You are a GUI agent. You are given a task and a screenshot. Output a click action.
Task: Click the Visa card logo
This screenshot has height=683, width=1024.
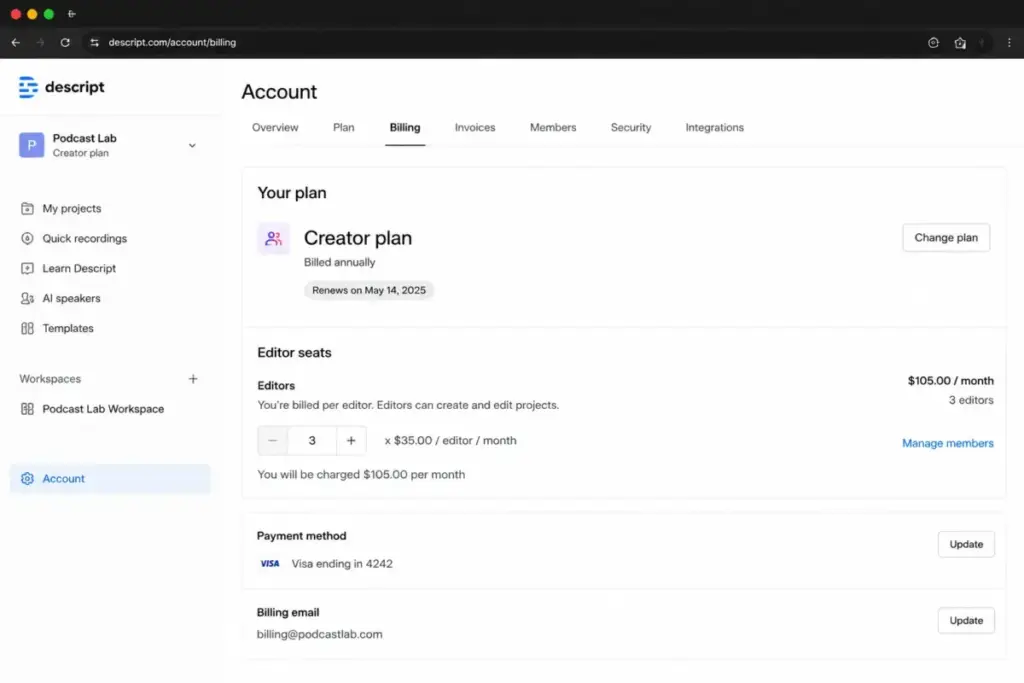pyautogui.click(x=270, y=564)
